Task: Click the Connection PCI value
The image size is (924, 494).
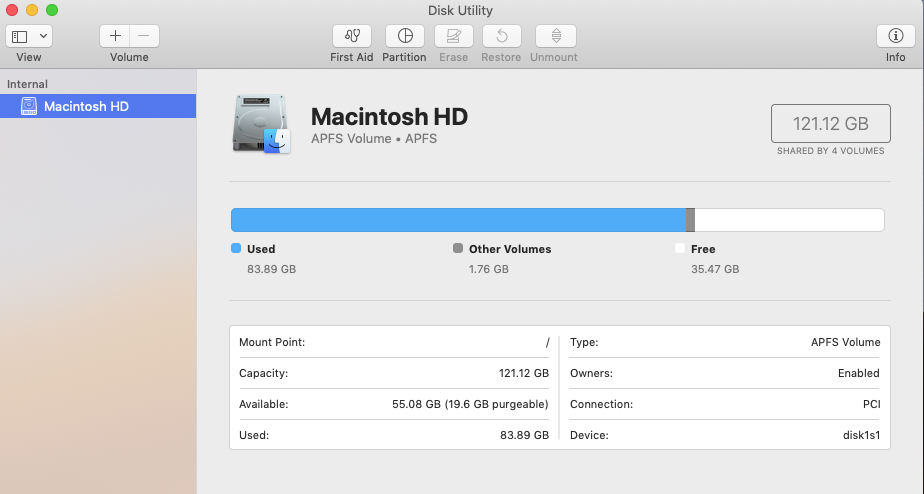Action: pyautogui.click(x=872, y=404)
